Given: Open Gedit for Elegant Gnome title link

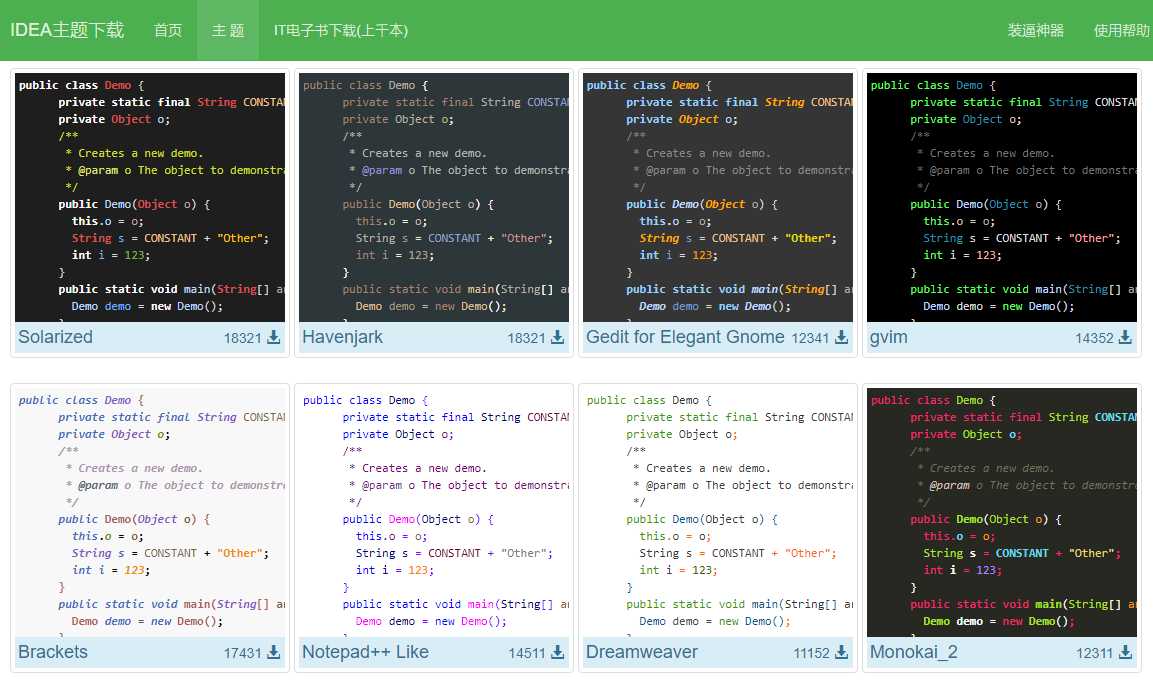Looking at the screenshot, I should [x=685, y=337].
